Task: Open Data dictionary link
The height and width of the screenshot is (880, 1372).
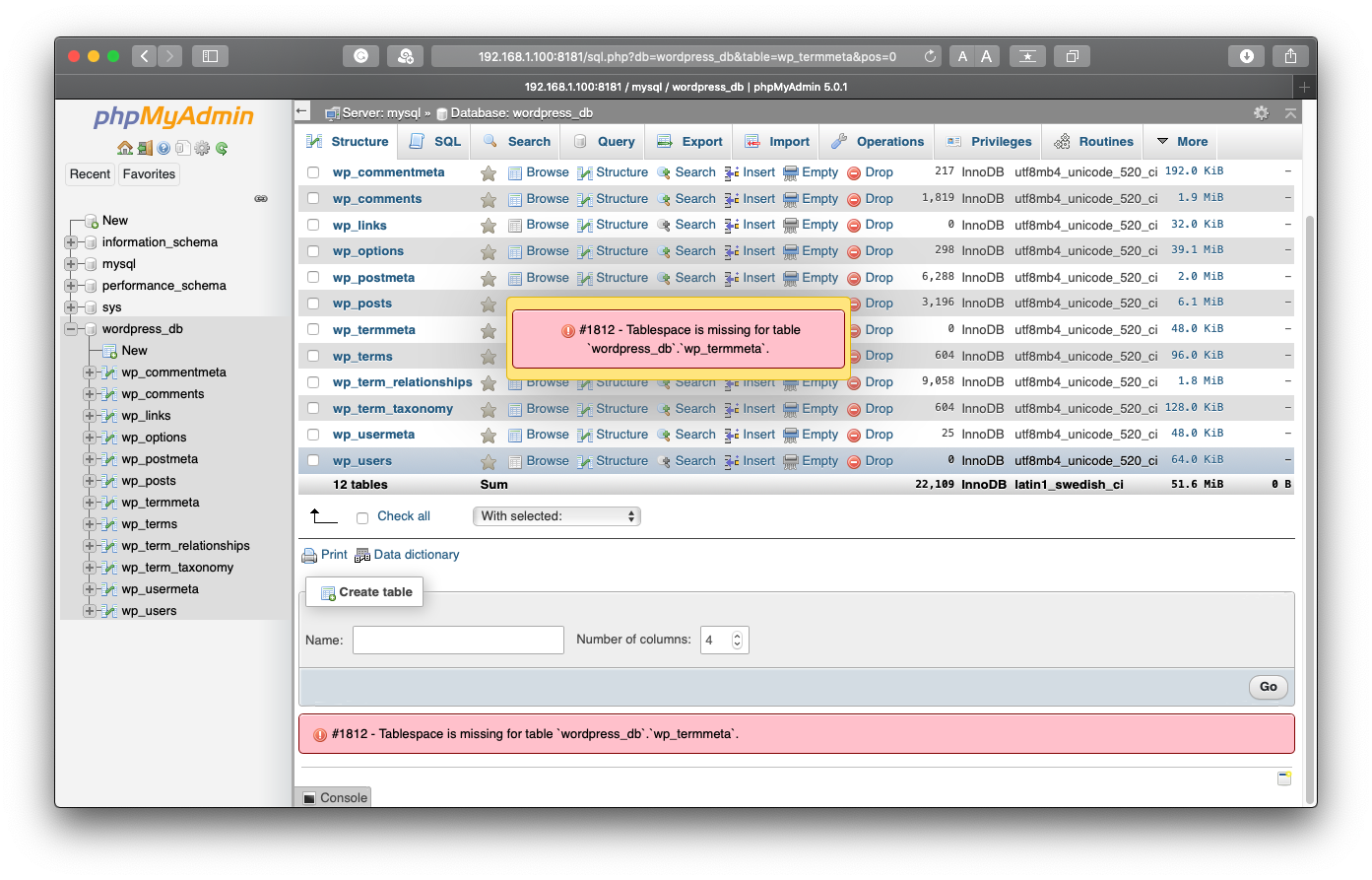Action: (407, 555)
